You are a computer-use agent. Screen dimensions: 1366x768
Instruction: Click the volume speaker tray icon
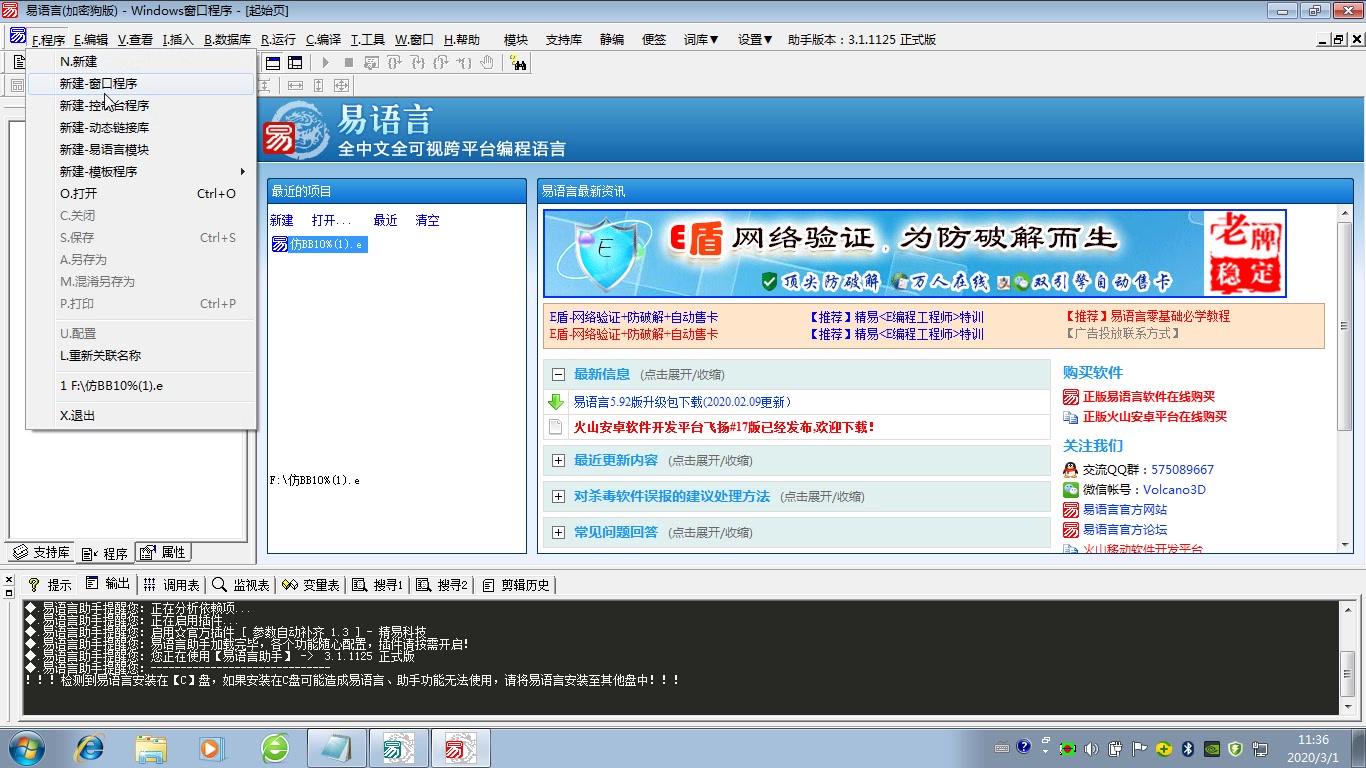pyautogui.click(x=1090, y=748)
